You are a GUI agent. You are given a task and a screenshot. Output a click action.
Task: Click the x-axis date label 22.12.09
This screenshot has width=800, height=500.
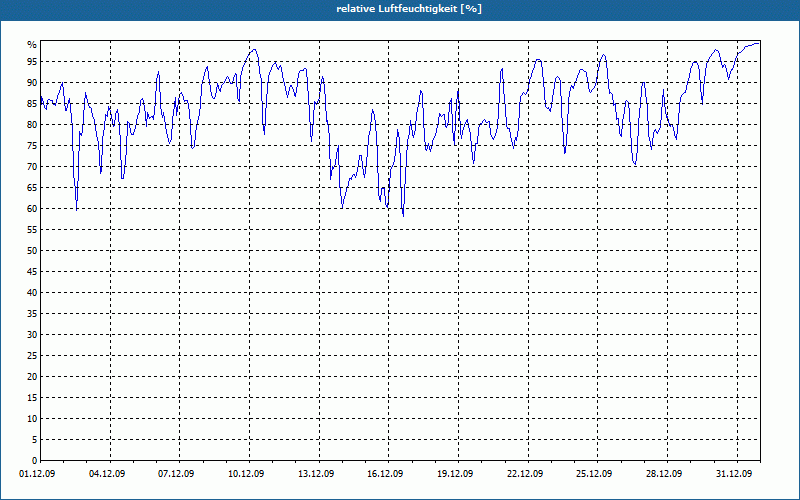point(525,474)
